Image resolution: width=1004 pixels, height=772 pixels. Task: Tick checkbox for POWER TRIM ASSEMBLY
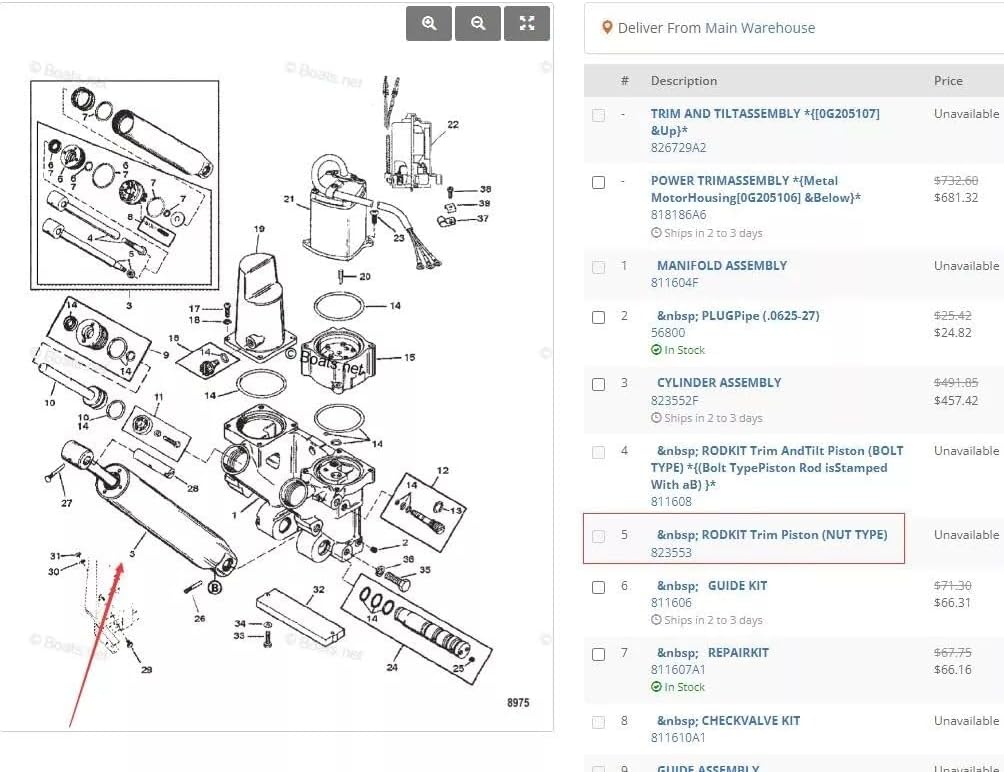pos(599,182)
